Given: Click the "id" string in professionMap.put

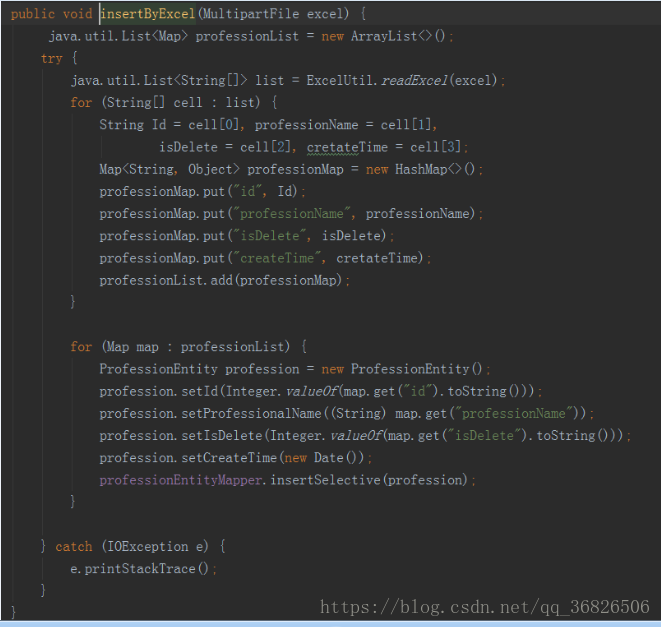Looking at the screenshot, I should (x=248, y=192).
